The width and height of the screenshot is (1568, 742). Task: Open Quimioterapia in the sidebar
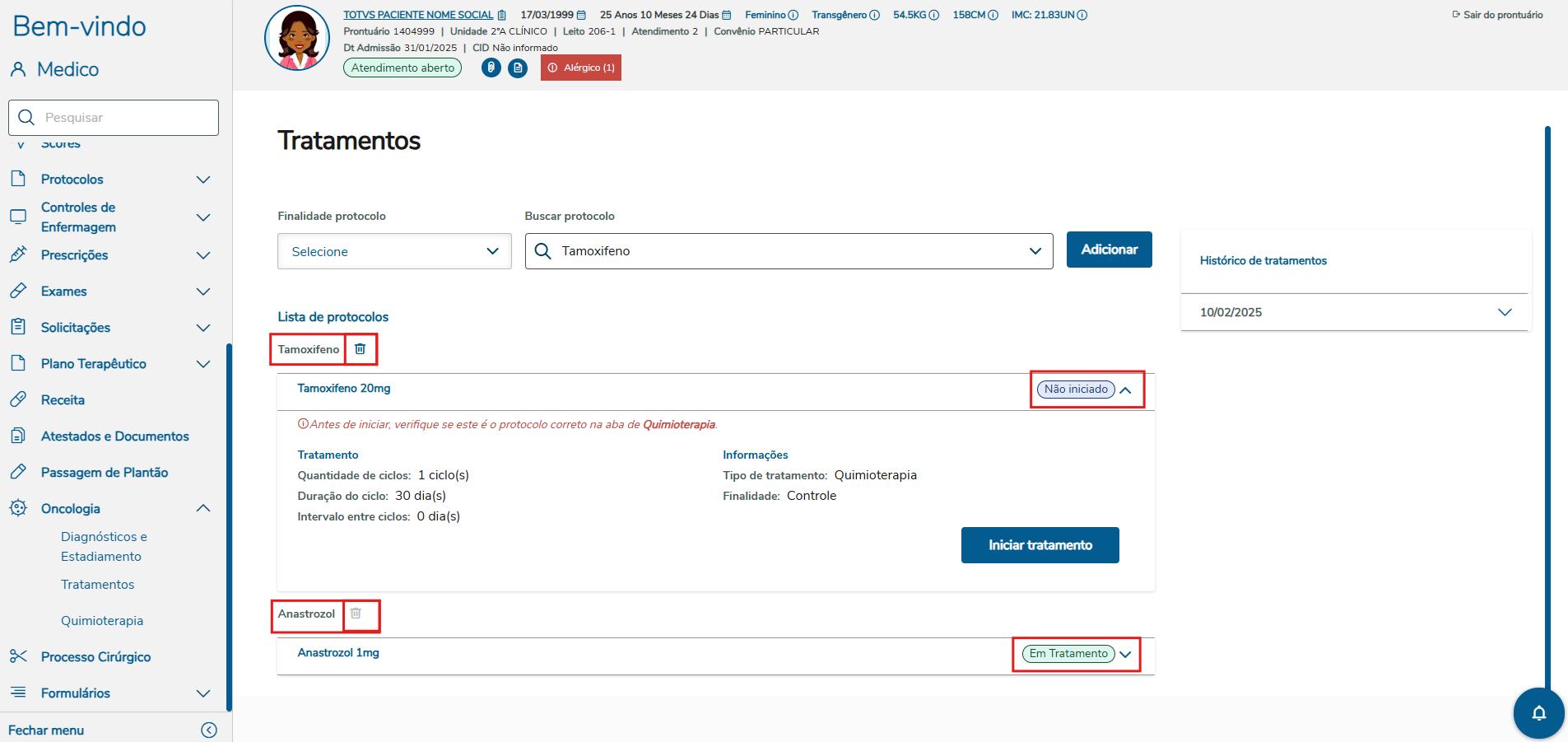click(x=102, y=621)
